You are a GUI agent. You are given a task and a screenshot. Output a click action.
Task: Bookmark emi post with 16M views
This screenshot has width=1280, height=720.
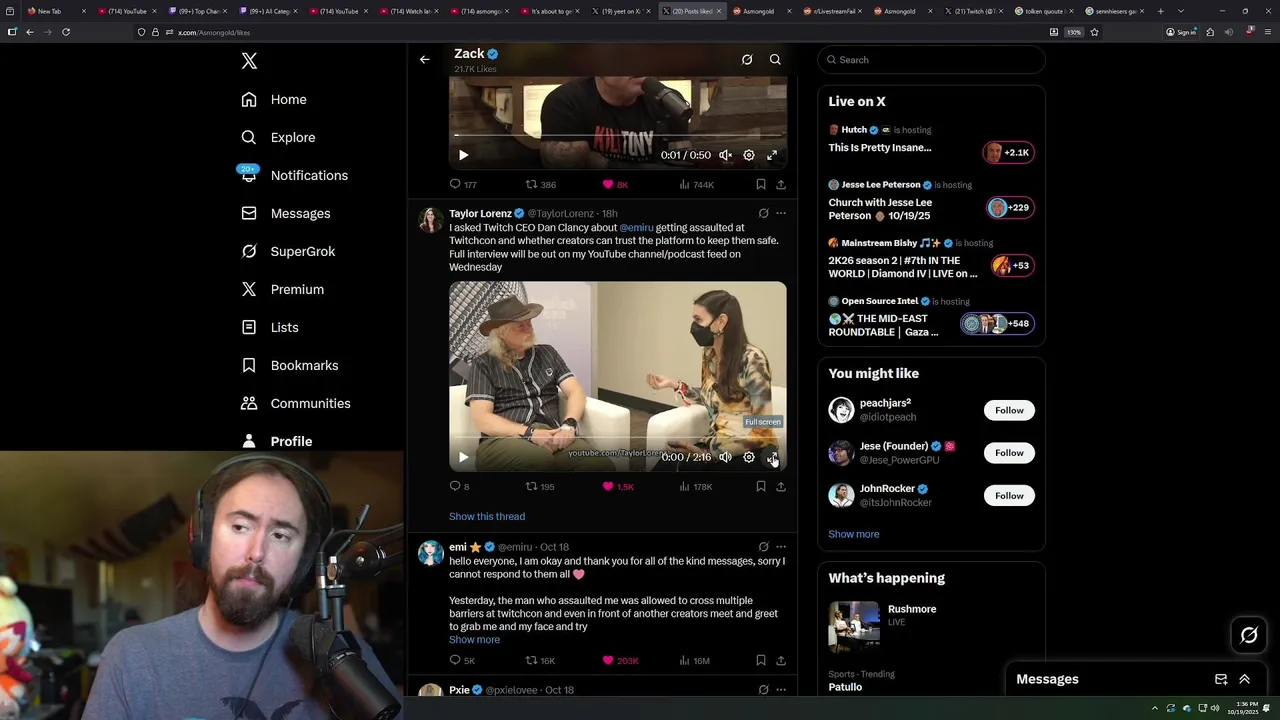tap(761, 661)
